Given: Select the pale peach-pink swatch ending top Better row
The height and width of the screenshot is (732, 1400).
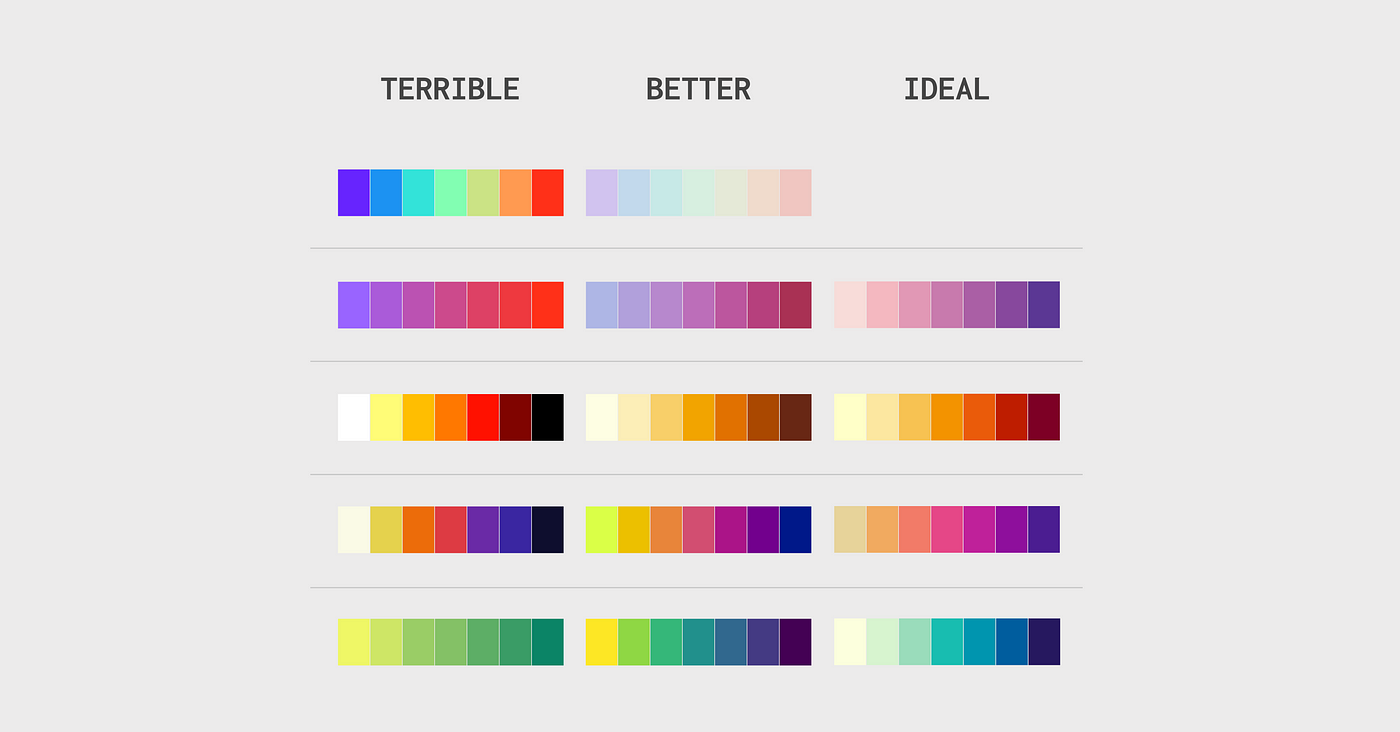Looking at the screenshot, I should [x=796, y=192].
